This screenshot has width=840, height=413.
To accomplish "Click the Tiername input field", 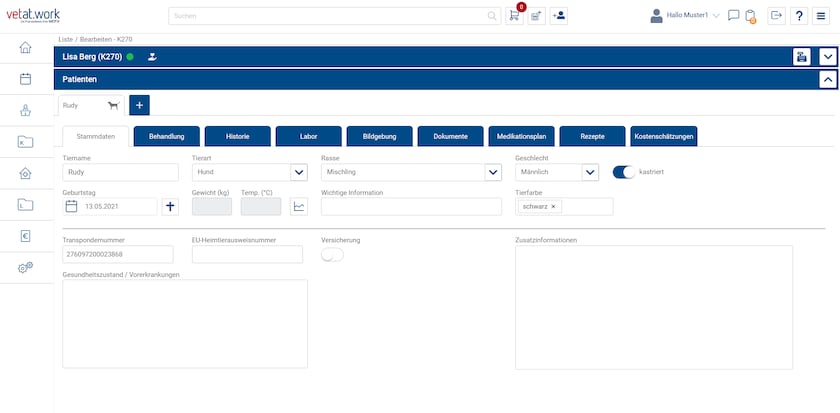I will click(x=121, y=172).
